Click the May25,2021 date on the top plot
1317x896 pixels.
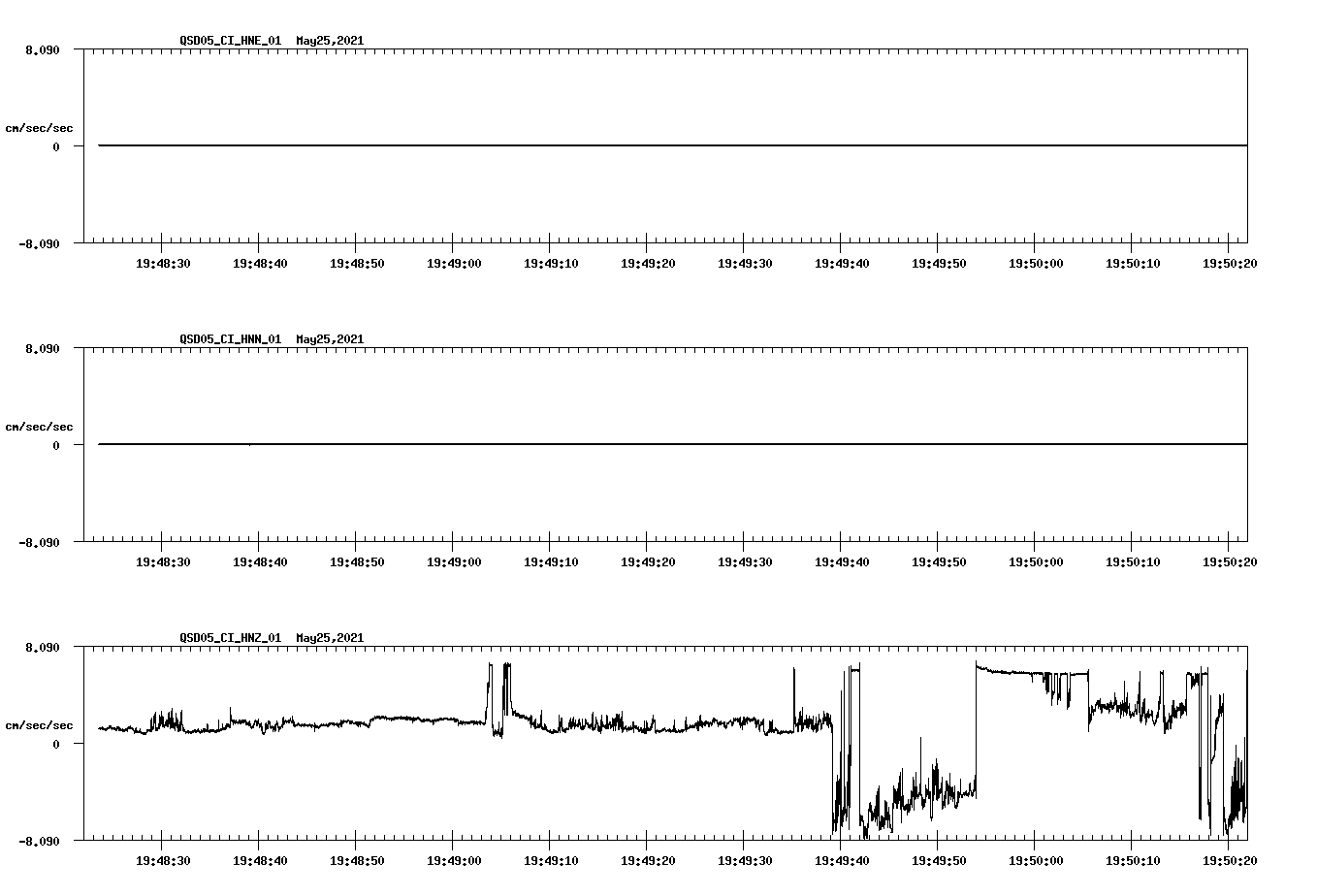(x=329, y=42)
